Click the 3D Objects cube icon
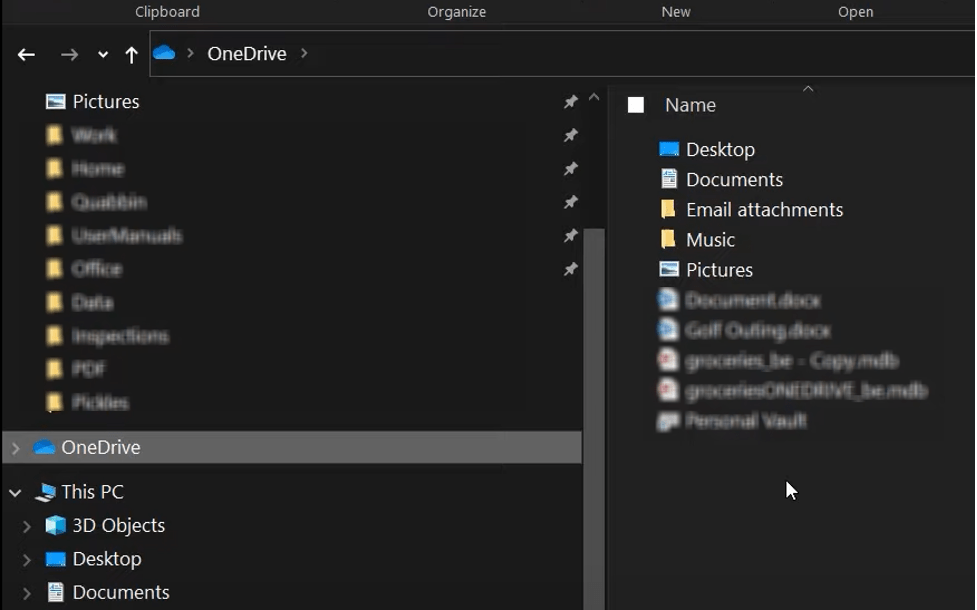This screenshot has height=610, width=977. [55, 525]
